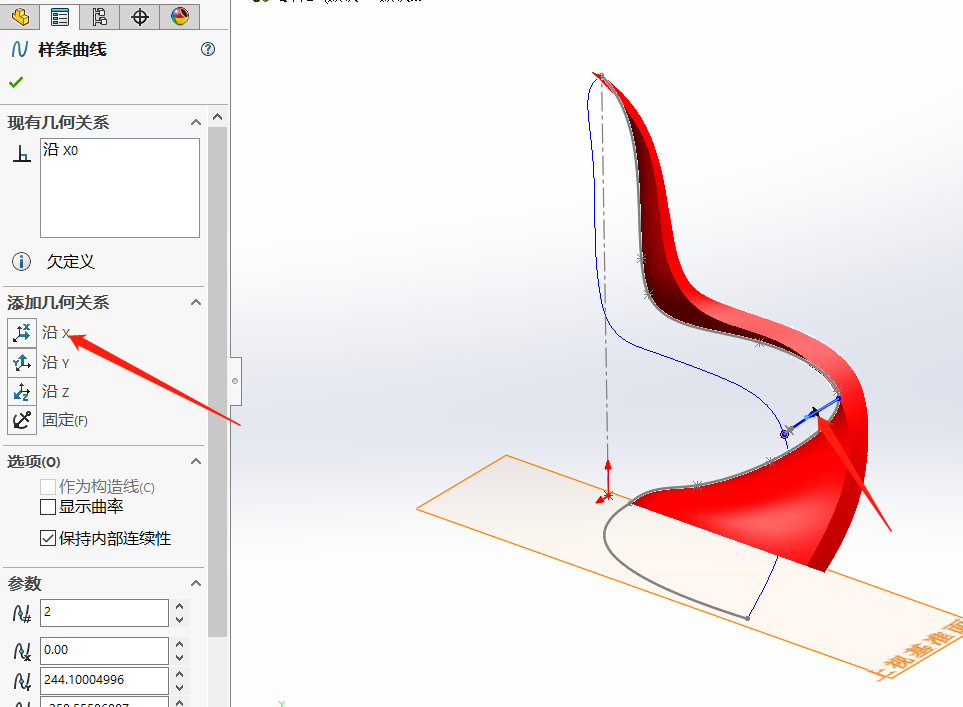
Task: Open the ConfigurationManager tab
Action: pos(99,17)
